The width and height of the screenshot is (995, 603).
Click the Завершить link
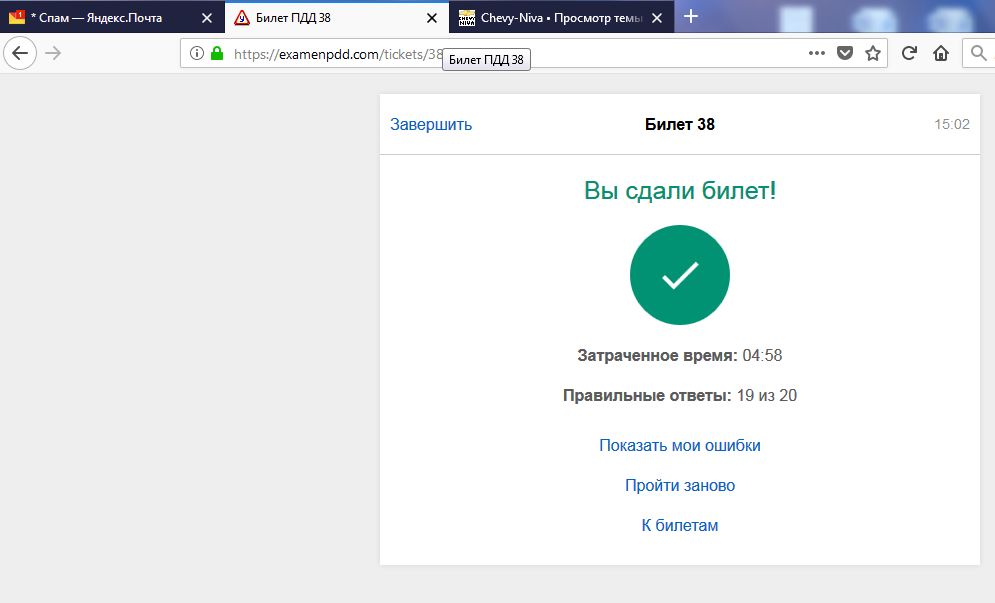431,125
